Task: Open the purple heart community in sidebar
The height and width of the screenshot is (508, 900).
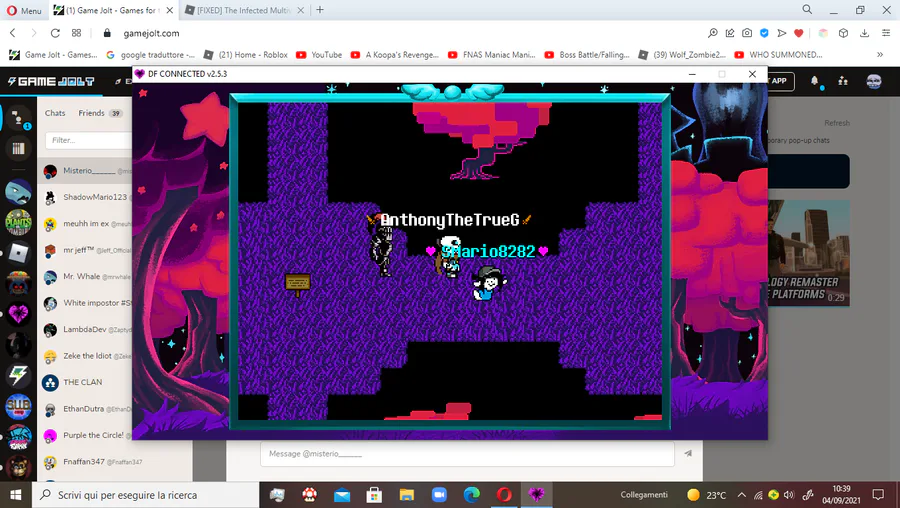Action: [18, 314]
